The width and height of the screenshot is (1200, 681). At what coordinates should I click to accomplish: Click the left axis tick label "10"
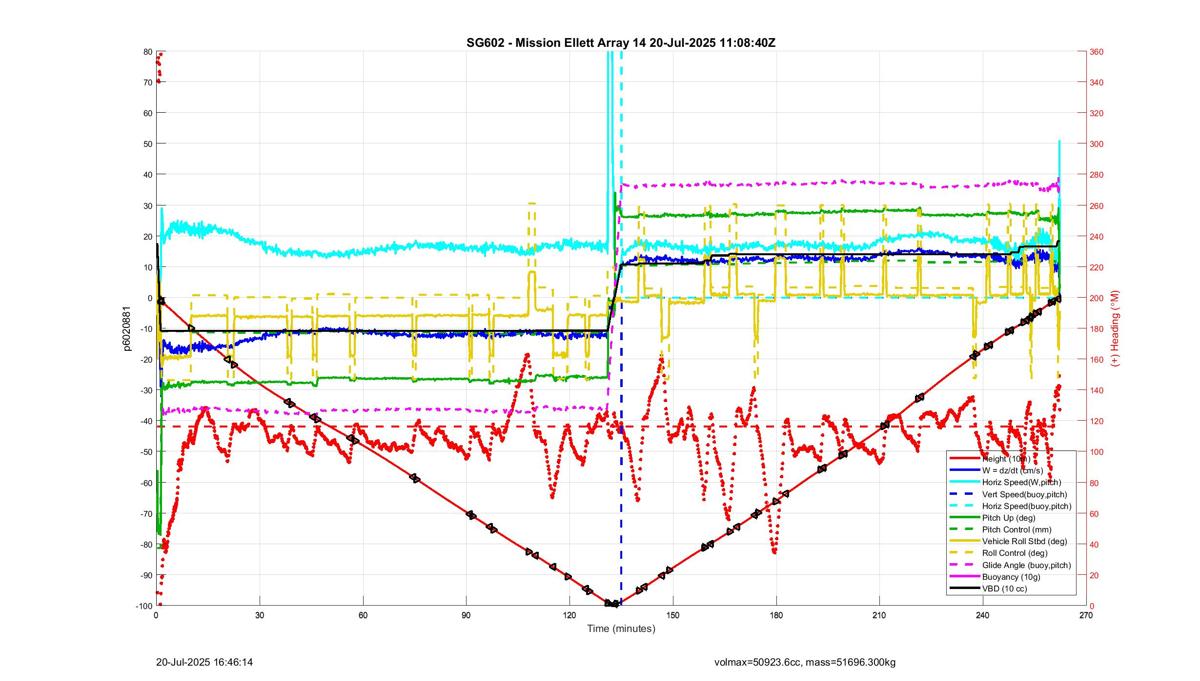point(146,267)
